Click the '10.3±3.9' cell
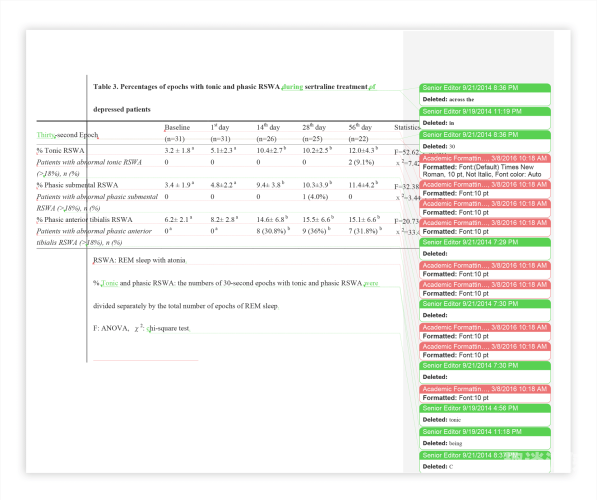597x500 pixels. coord(318,185)
